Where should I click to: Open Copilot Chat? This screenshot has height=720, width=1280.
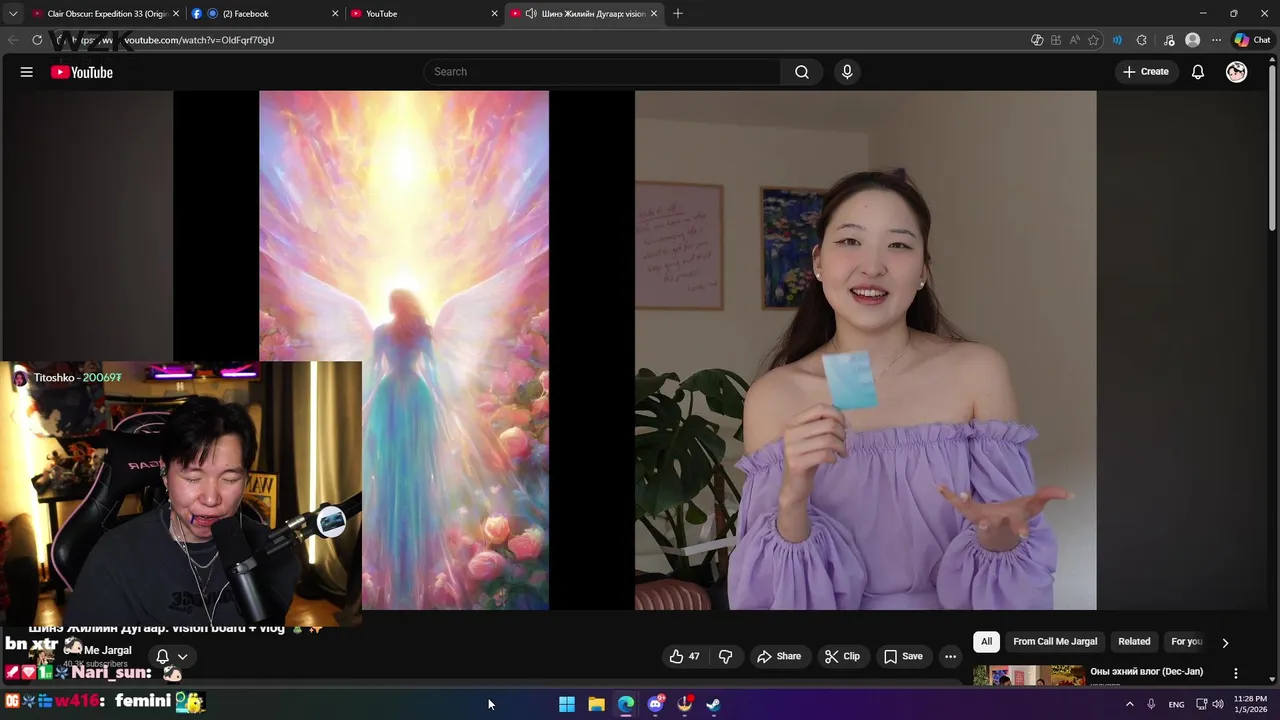coord(1252,40)
